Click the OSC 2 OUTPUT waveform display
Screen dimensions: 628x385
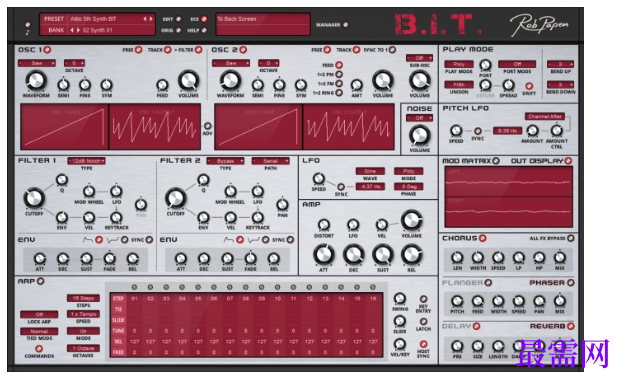[348, 127]
